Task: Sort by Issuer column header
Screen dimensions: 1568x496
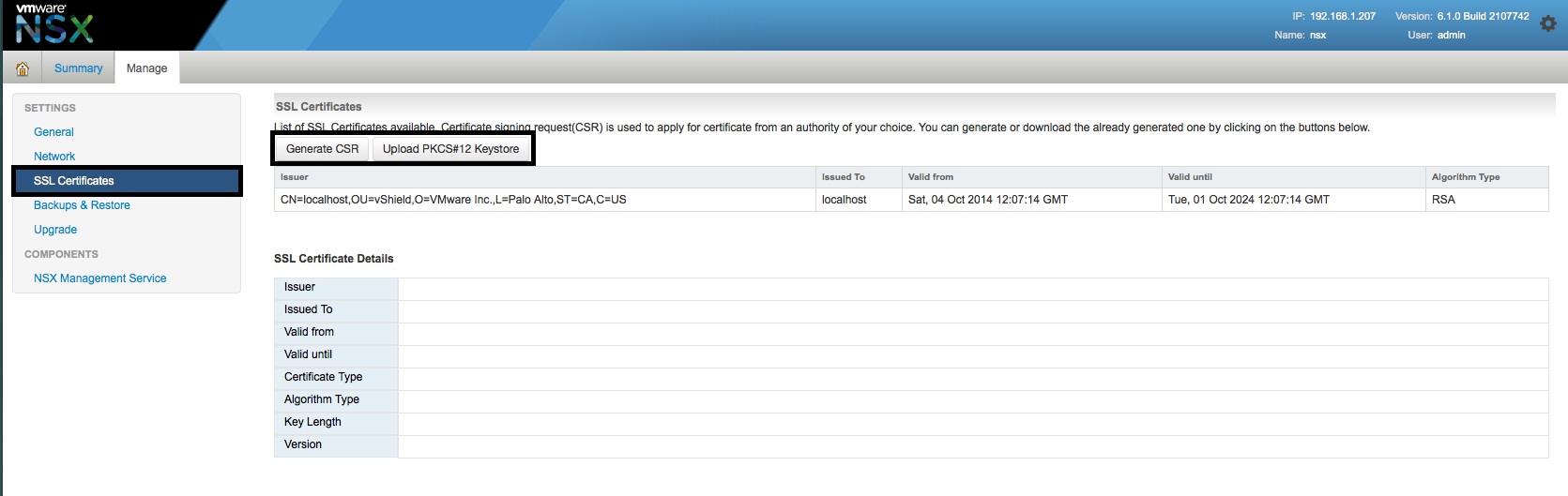Action: tap(295, 177)
